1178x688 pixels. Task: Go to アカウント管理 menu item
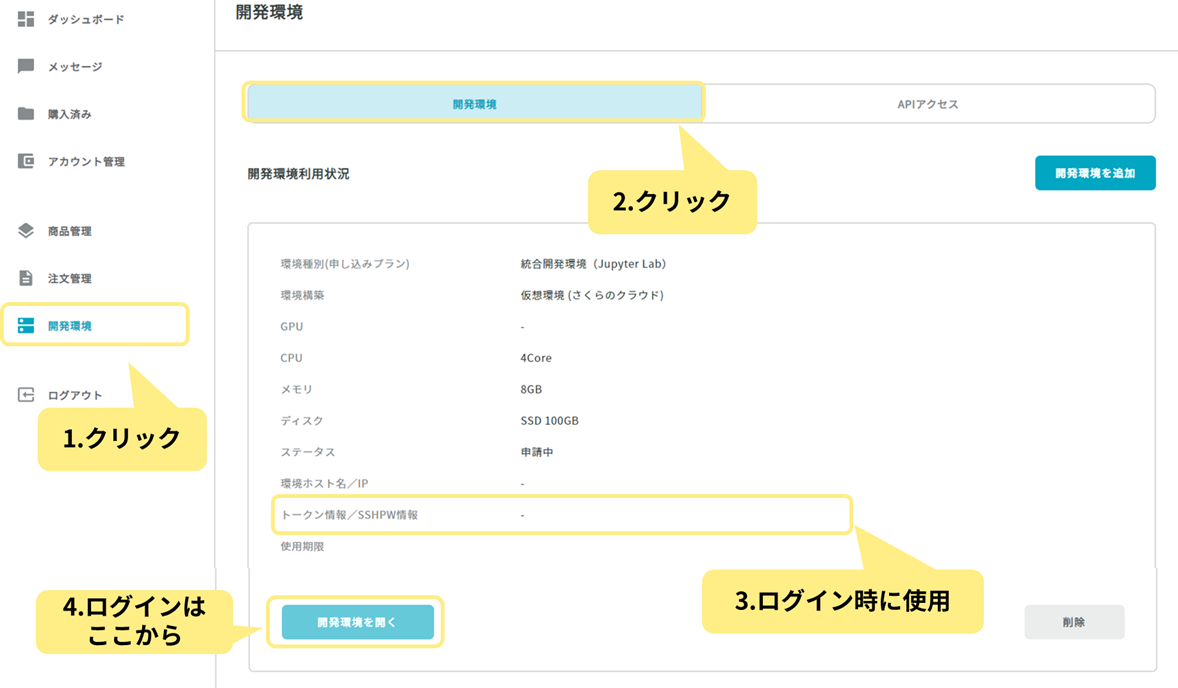(x=86, y=161)
